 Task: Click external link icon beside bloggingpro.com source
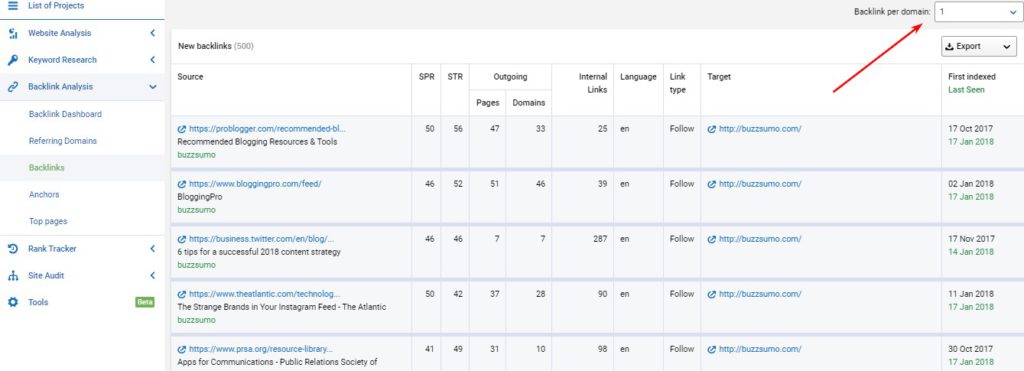182,184
